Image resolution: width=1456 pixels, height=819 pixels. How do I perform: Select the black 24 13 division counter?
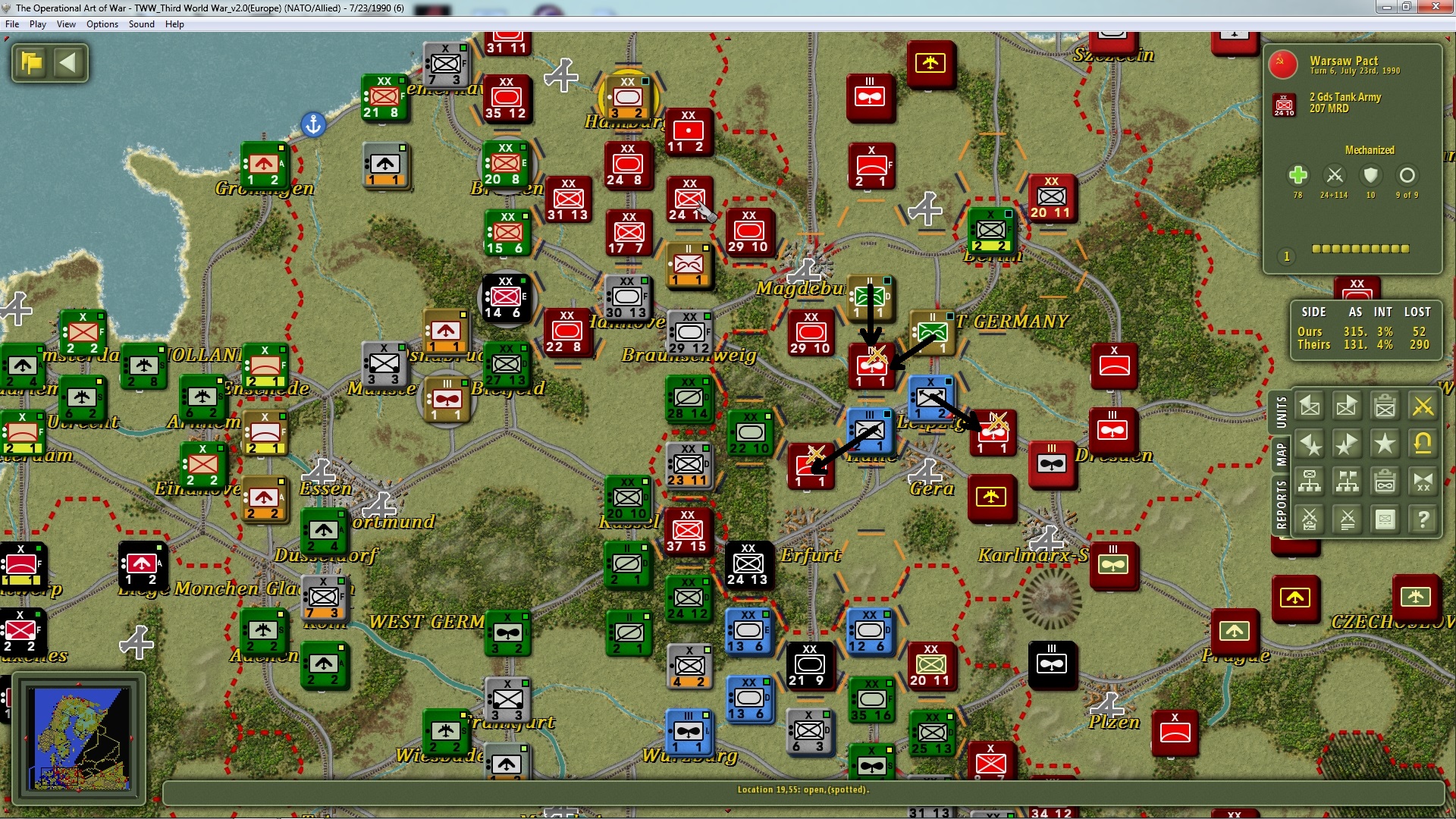point(748,564)
